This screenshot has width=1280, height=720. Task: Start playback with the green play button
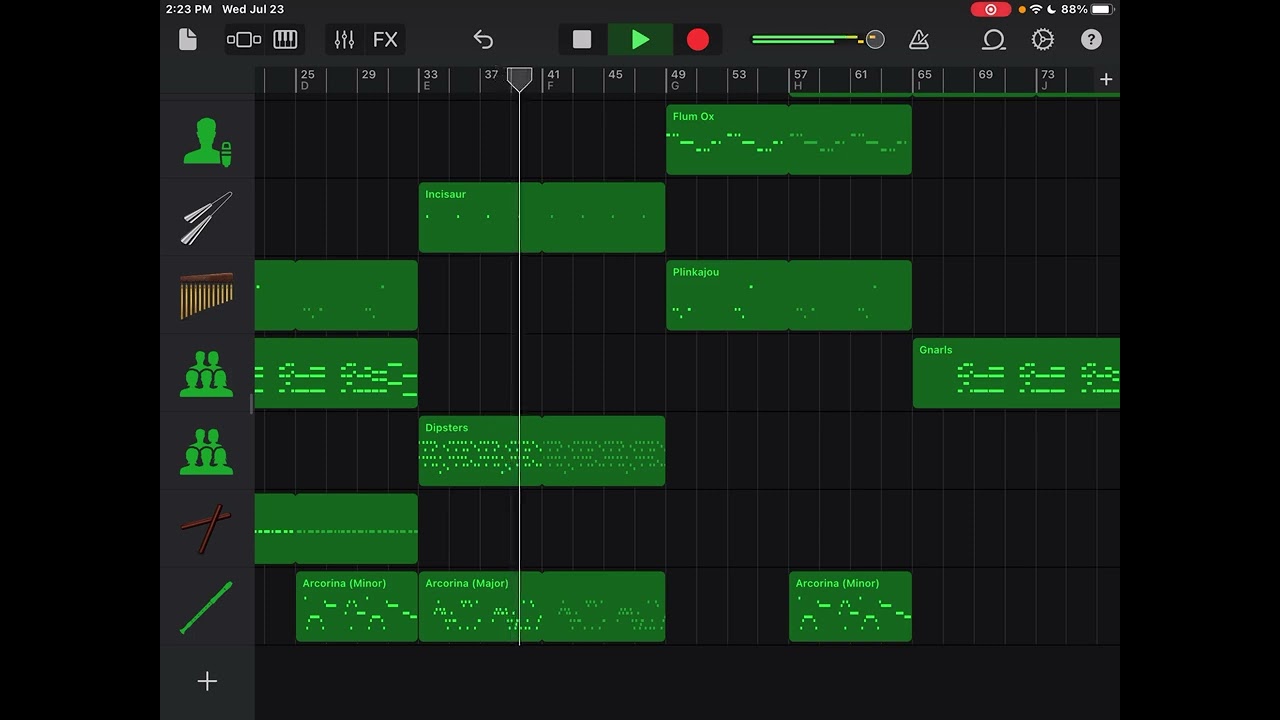coord(640,39)
